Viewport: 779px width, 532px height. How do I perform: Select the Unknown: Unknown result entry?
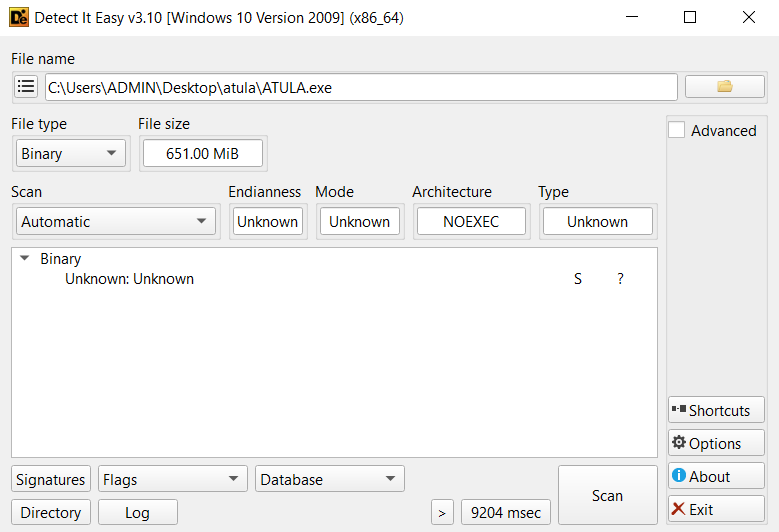pos(129,279)
